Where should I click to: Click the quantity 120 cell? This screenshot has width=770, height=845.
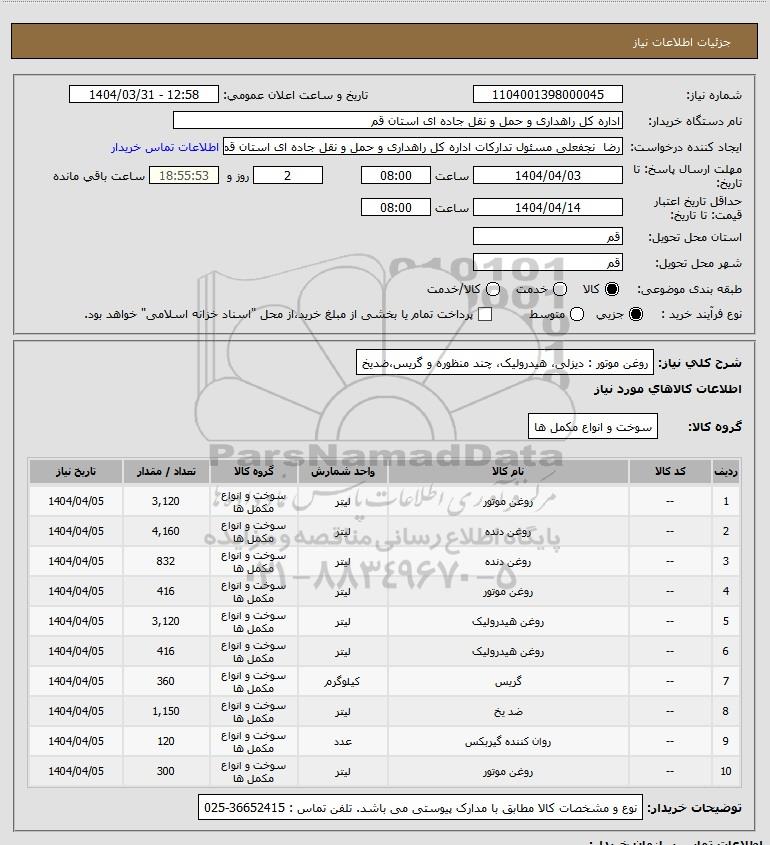click(166, 741)
